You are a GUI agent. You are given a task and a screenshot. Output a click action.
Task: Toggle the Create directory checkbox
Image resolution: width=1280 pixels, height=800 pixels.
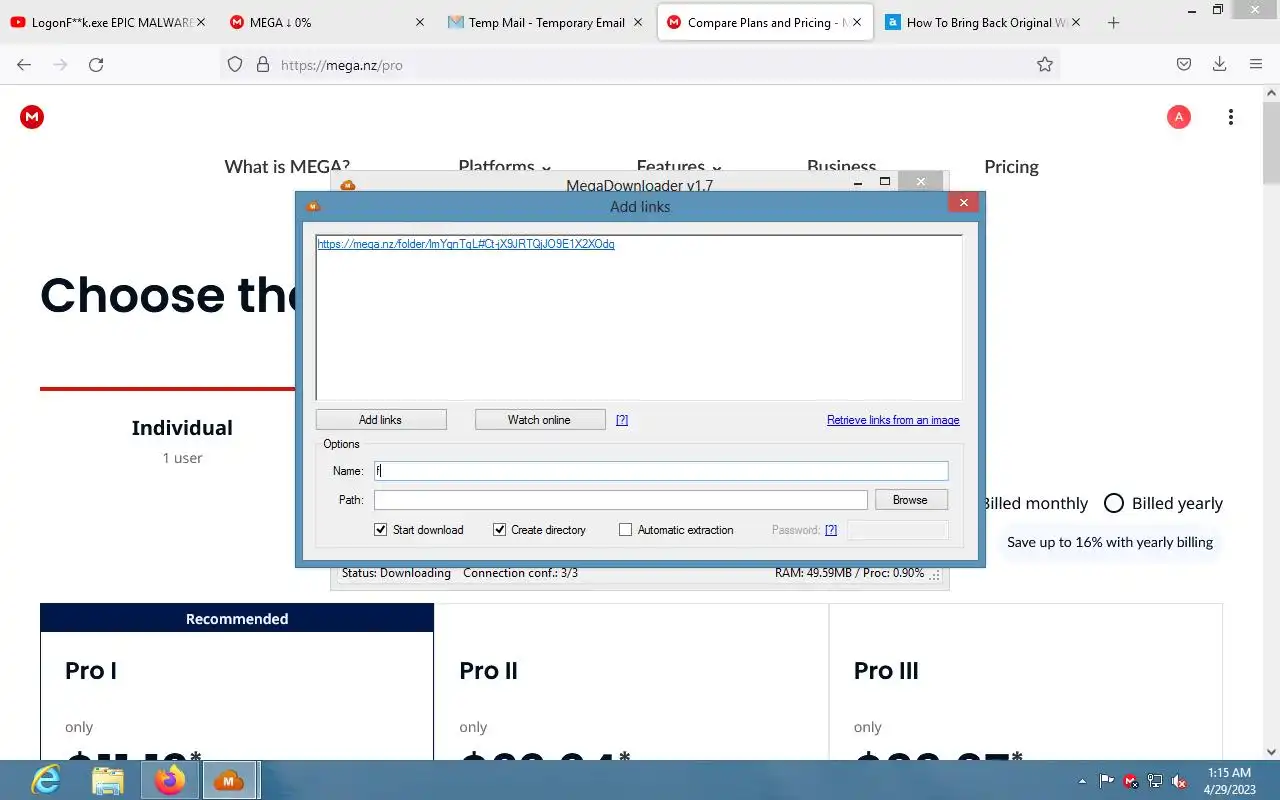(x=499, y=530)
